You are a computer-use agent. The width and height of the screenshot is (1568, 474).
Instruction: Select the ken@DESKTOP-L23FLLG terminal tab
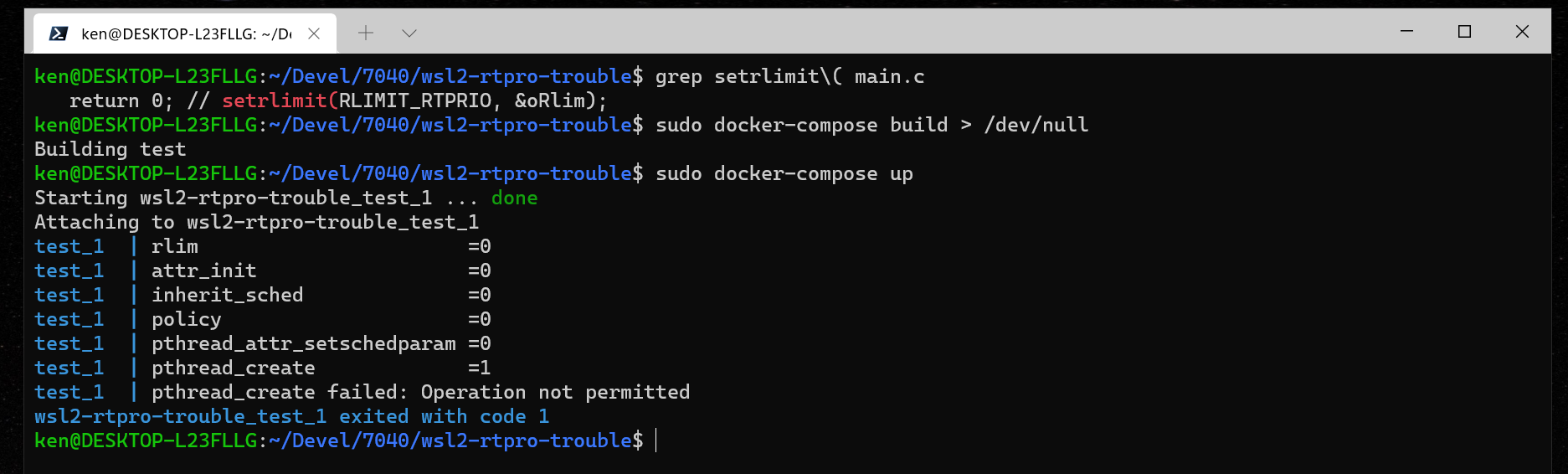click(x=185, y=33)
